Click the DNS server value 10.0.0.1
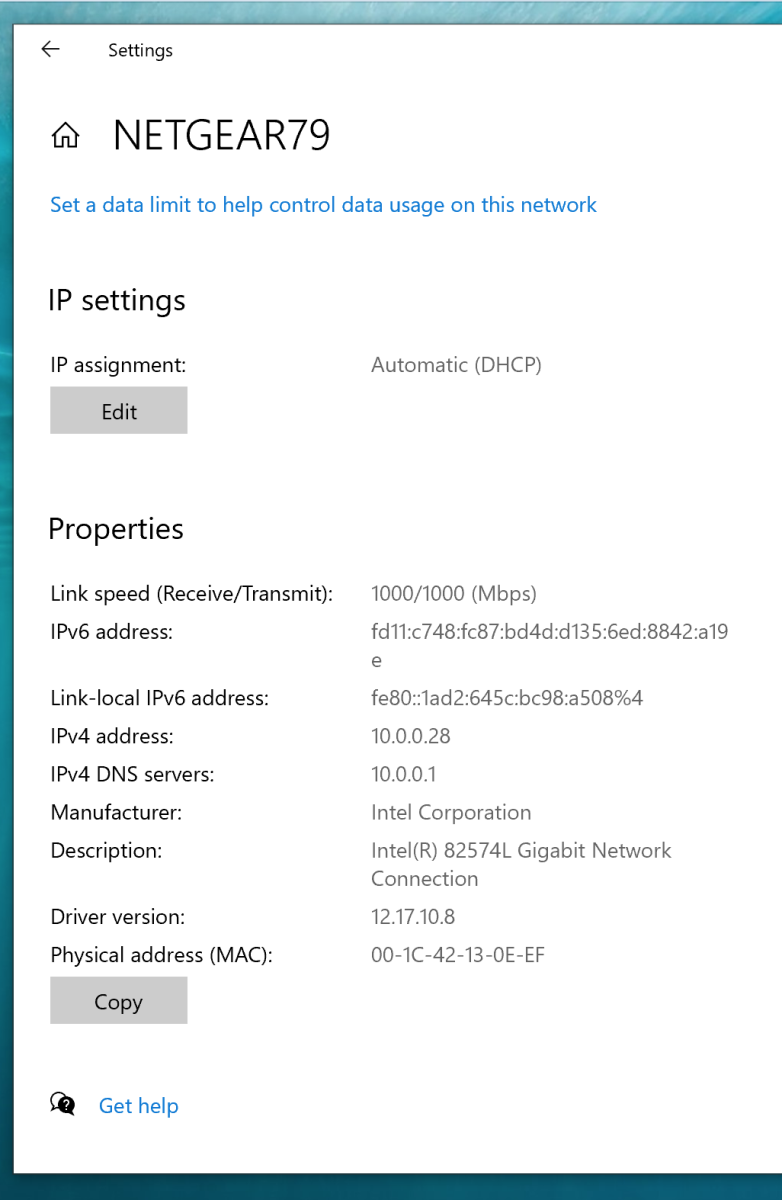 [404, 774]
